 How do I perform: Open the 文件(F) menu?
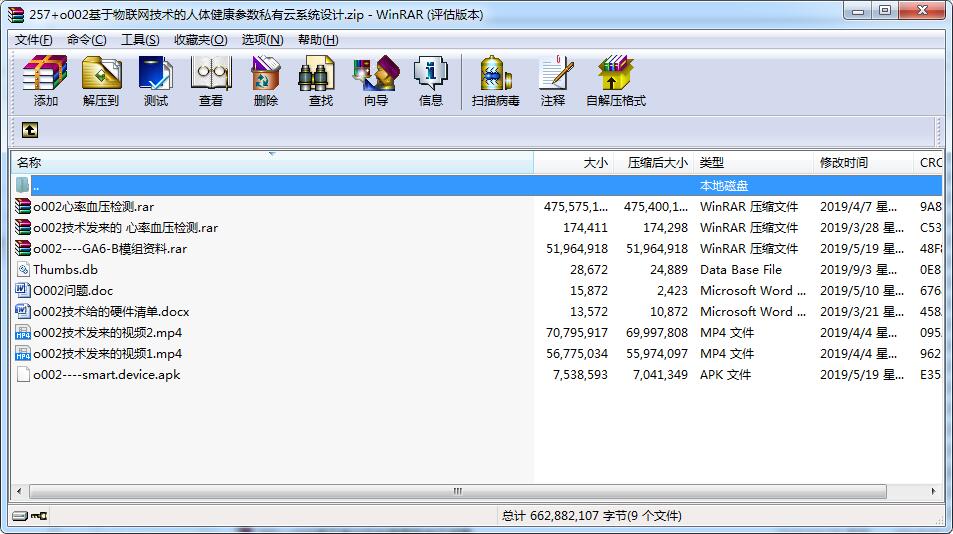point(33,39)
